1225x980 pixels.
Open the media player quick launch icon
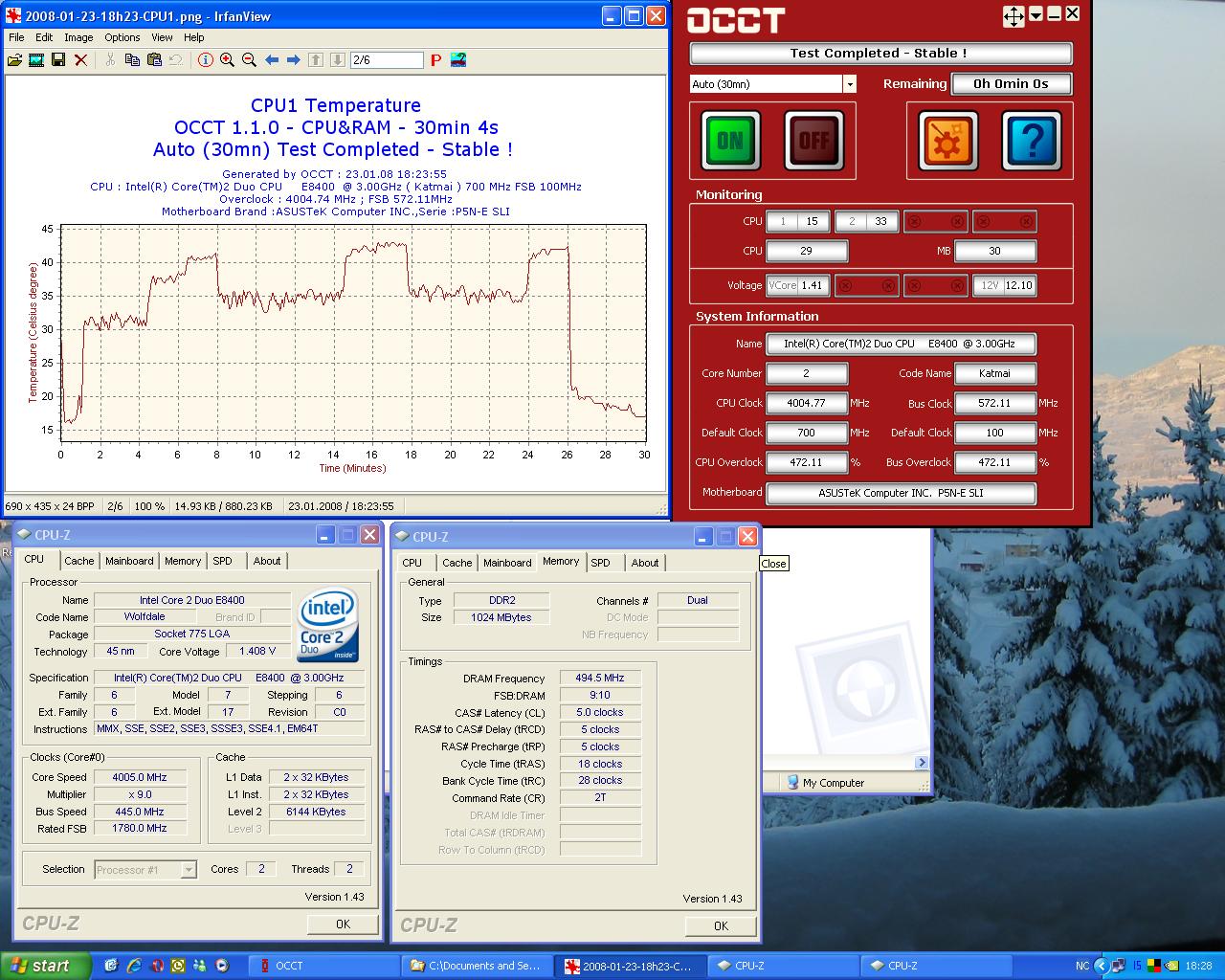pyautogui.click(x=222, y=966)
